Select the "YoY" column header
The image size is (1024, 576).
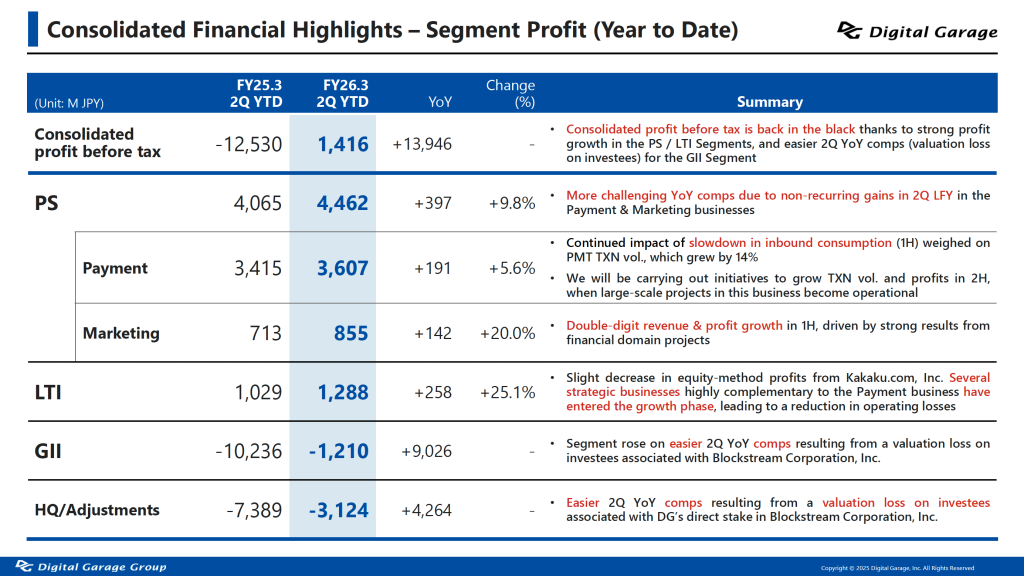pos(439,101)
